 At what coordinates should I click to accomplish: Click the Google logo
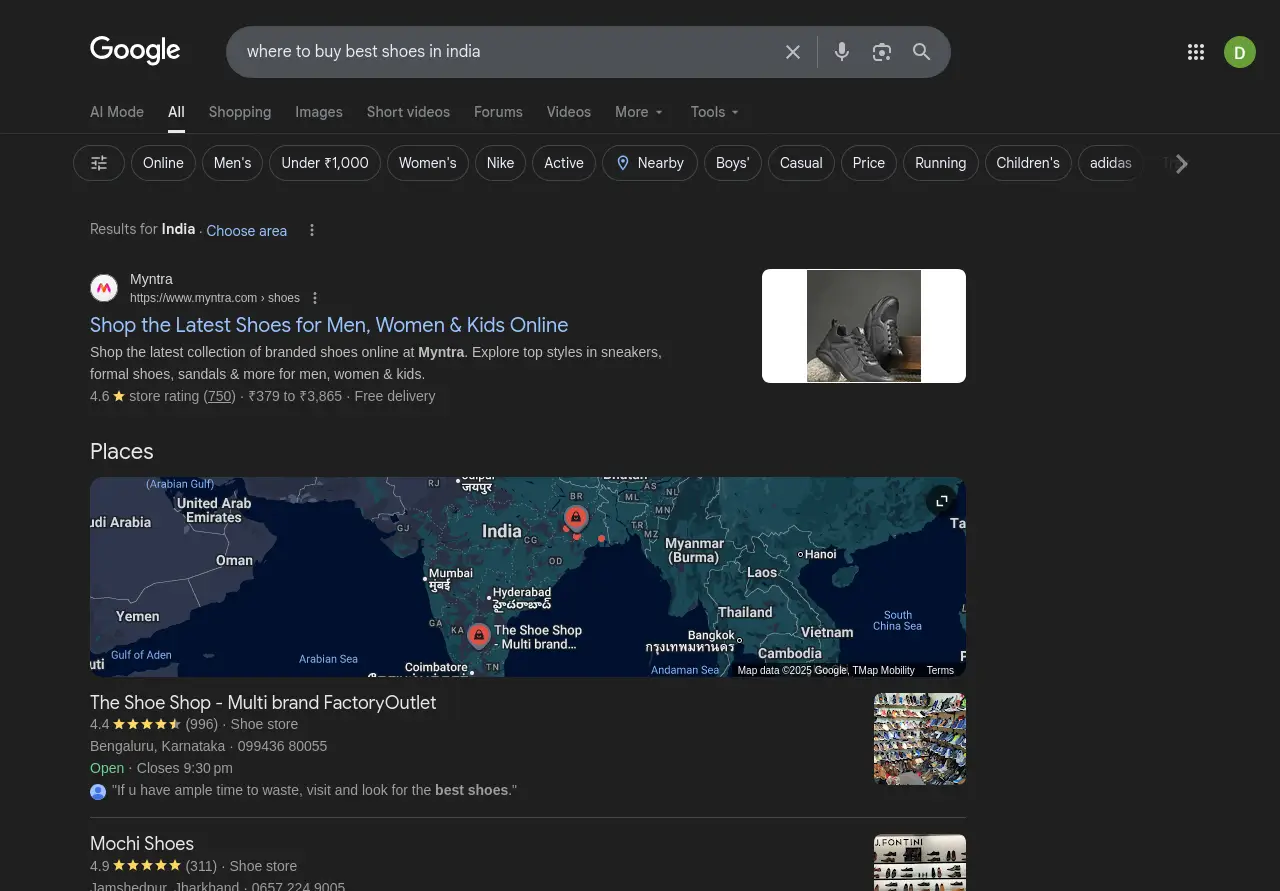[135, 51]
